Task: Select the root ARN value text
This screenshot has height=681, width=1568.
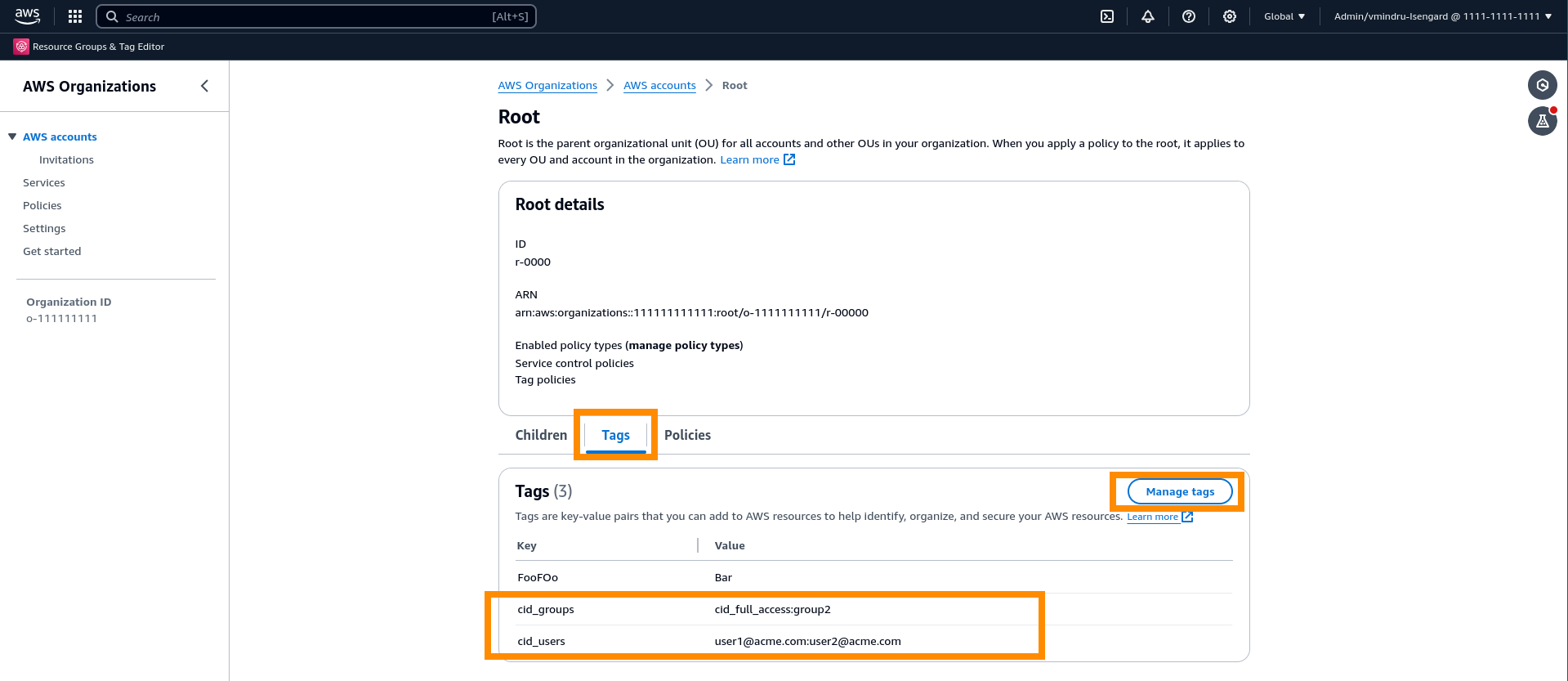Action: pos(691,312)
